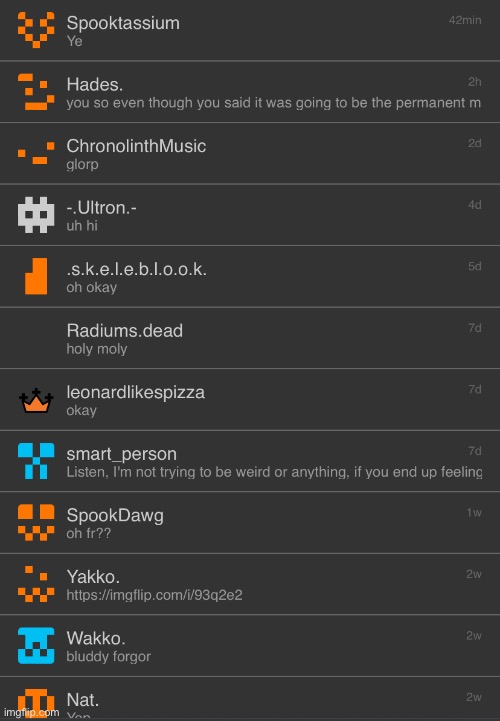Select the ChronolinthMusic 'glorp' chat
500x721 pixels.
250,154
